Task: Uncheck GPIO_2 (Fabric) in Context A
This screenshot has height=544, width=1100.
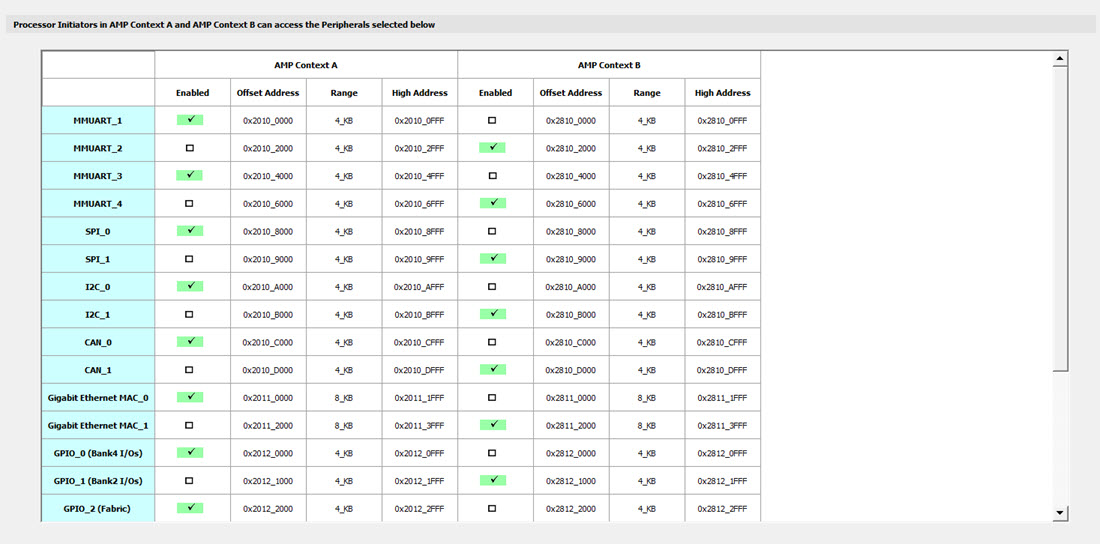Action: (190, 507)
